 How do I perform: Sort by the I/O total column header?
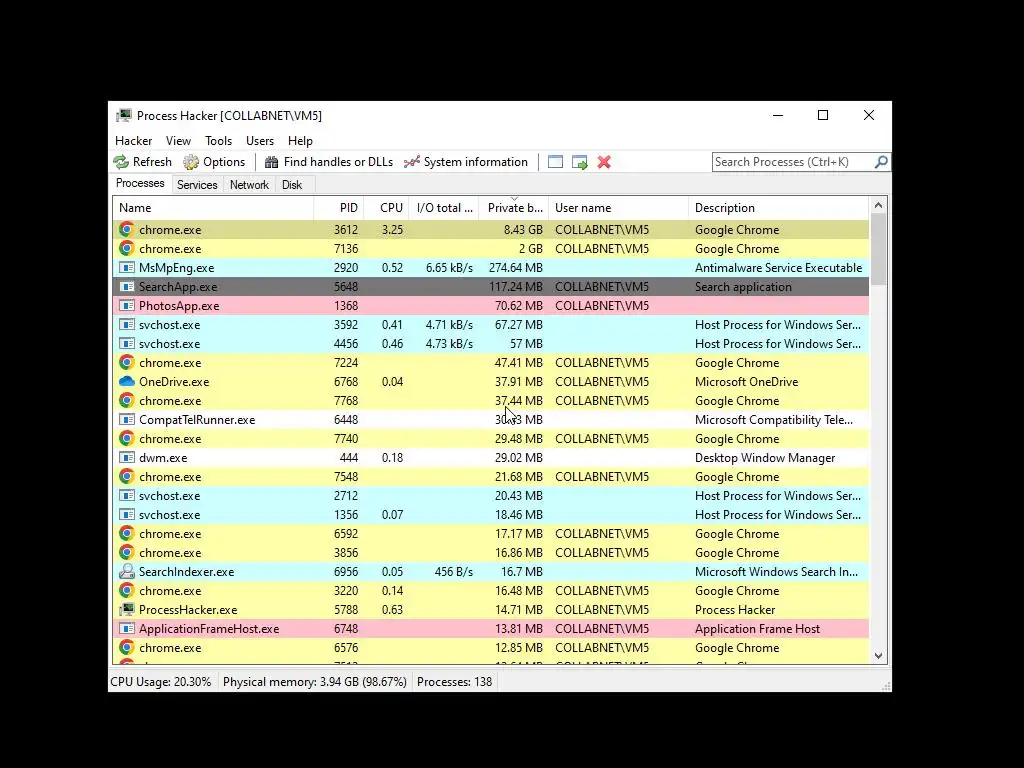[x=444, y=208]
